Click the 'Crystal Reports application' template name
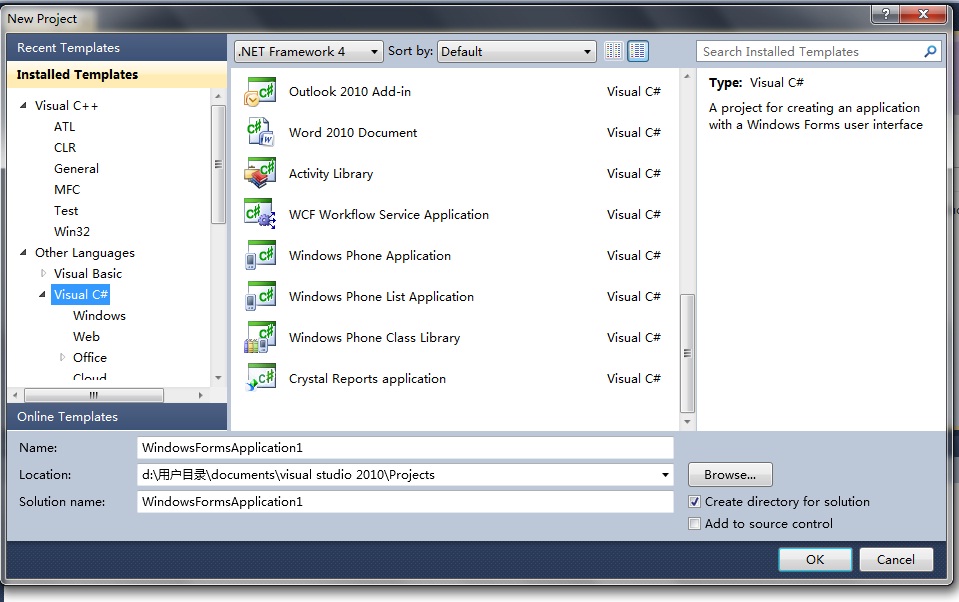 (x=367, y=379)
